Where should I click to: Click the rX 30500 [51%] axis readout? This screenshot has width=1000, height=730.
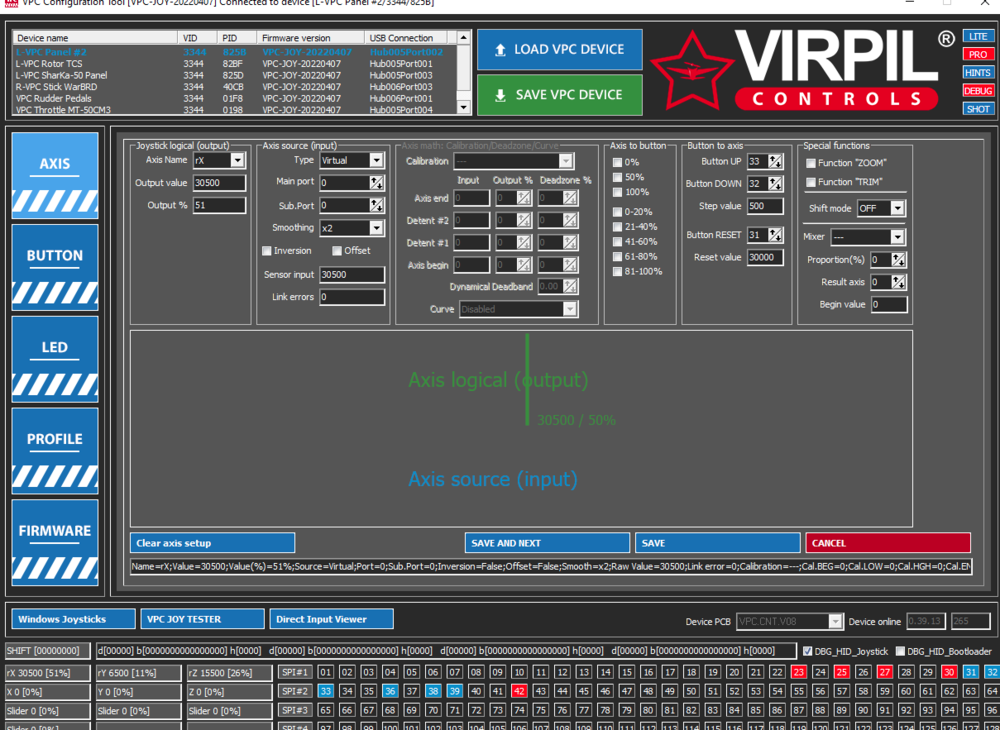[x=48, y=673]
